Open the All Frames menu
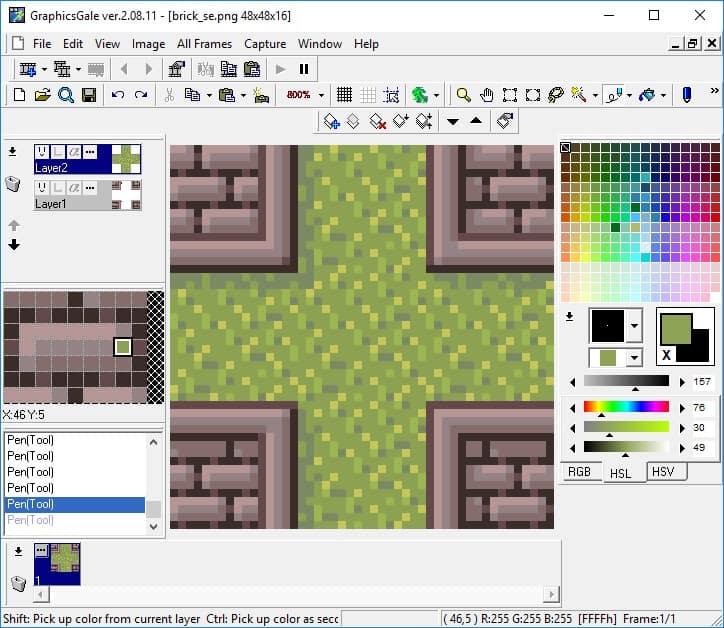This screenshot has height=628, width=724. tap(204, 44)
